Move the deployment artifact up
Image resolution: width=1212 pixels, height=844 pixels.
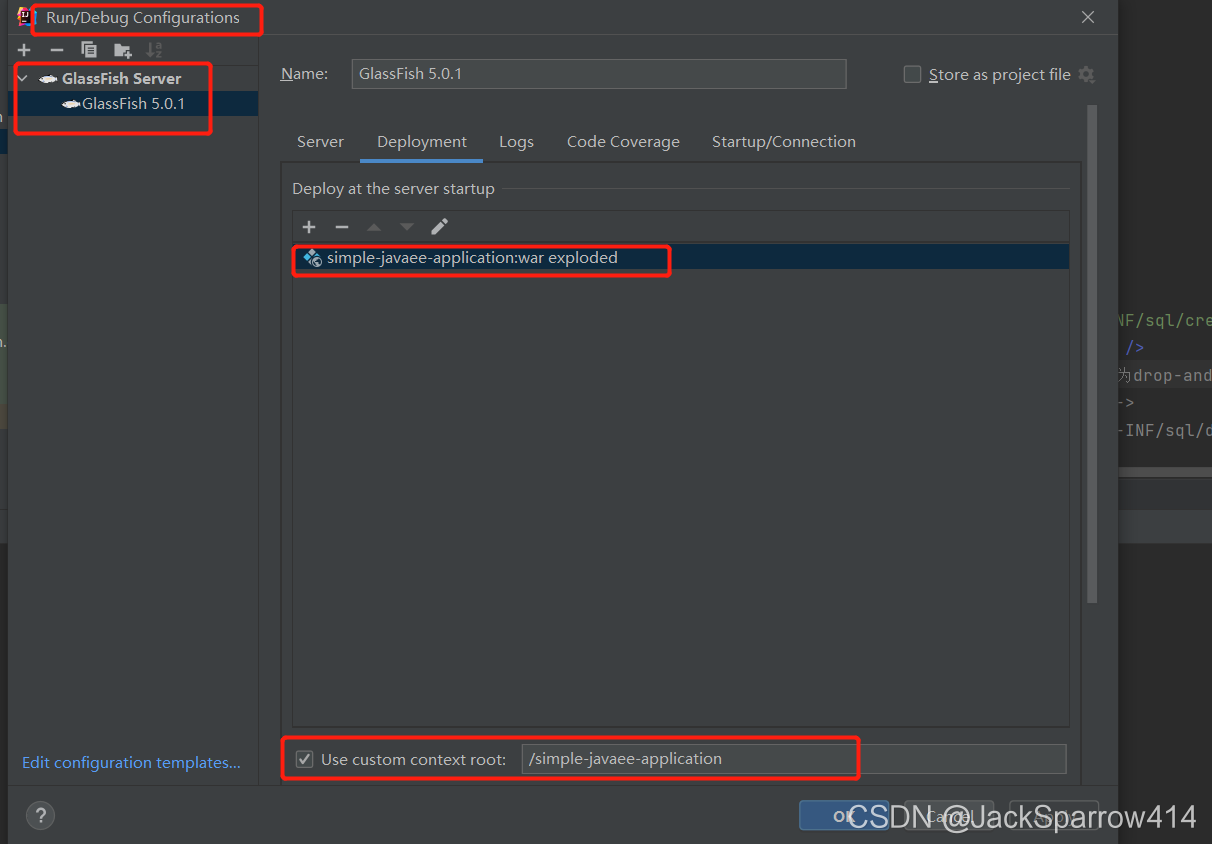[374, 227]
